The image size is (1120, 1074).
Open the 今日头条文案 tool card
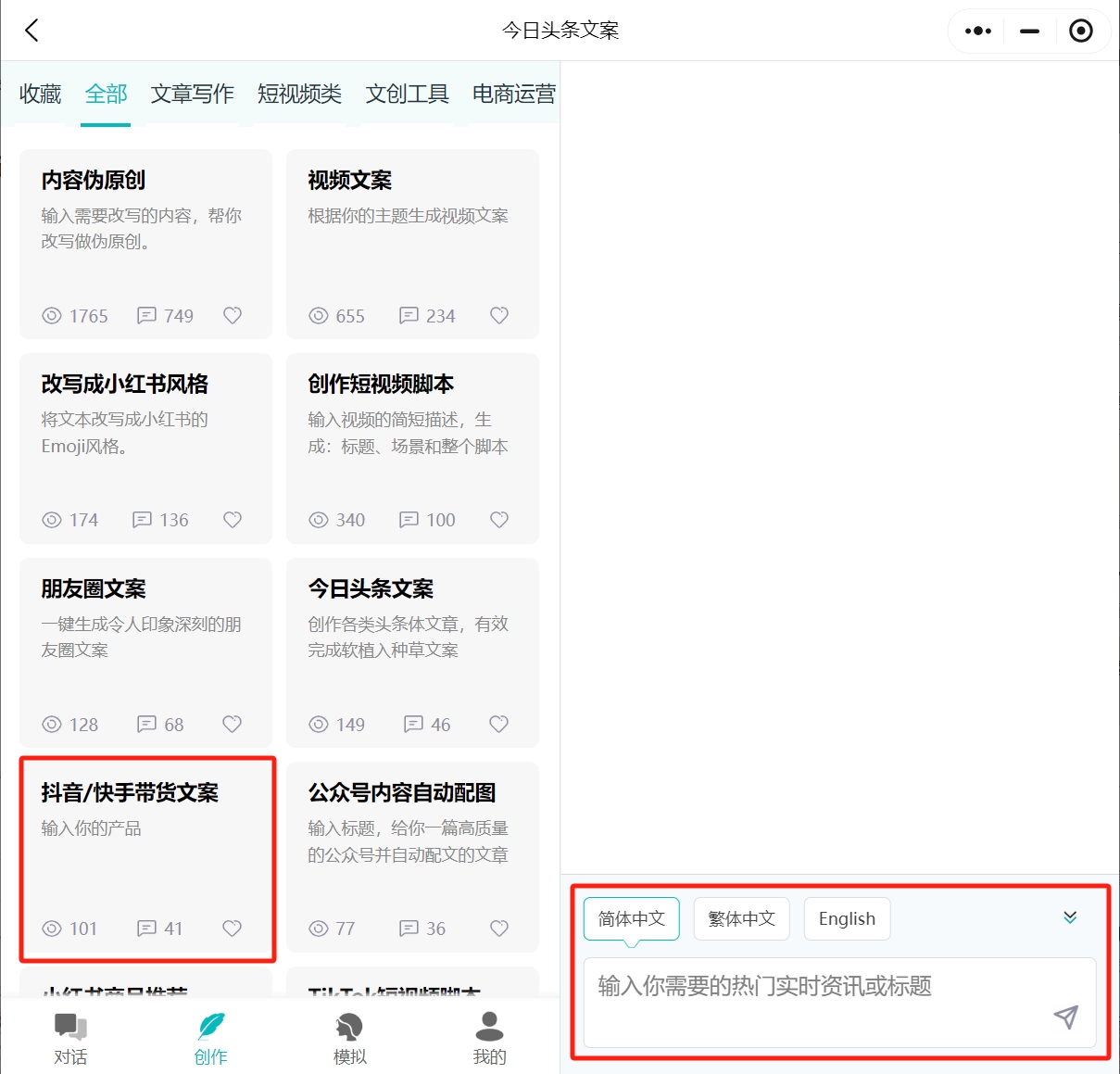[x=412, y=652]
